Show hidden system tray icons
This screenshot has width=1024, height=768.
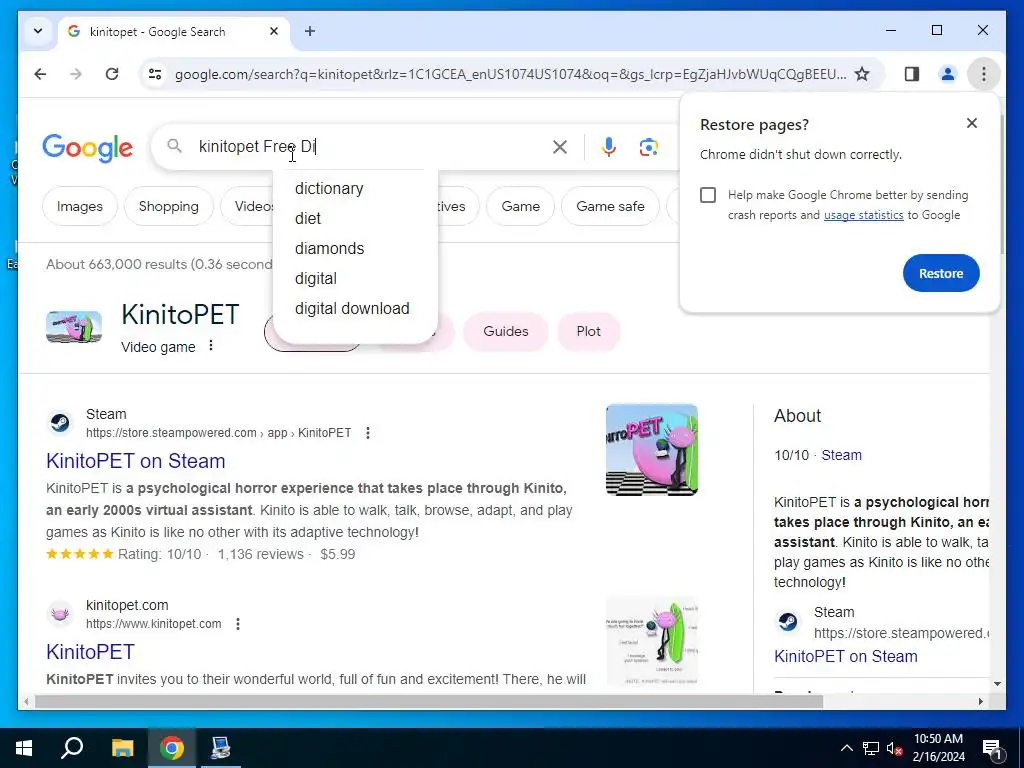coord(846,748)
